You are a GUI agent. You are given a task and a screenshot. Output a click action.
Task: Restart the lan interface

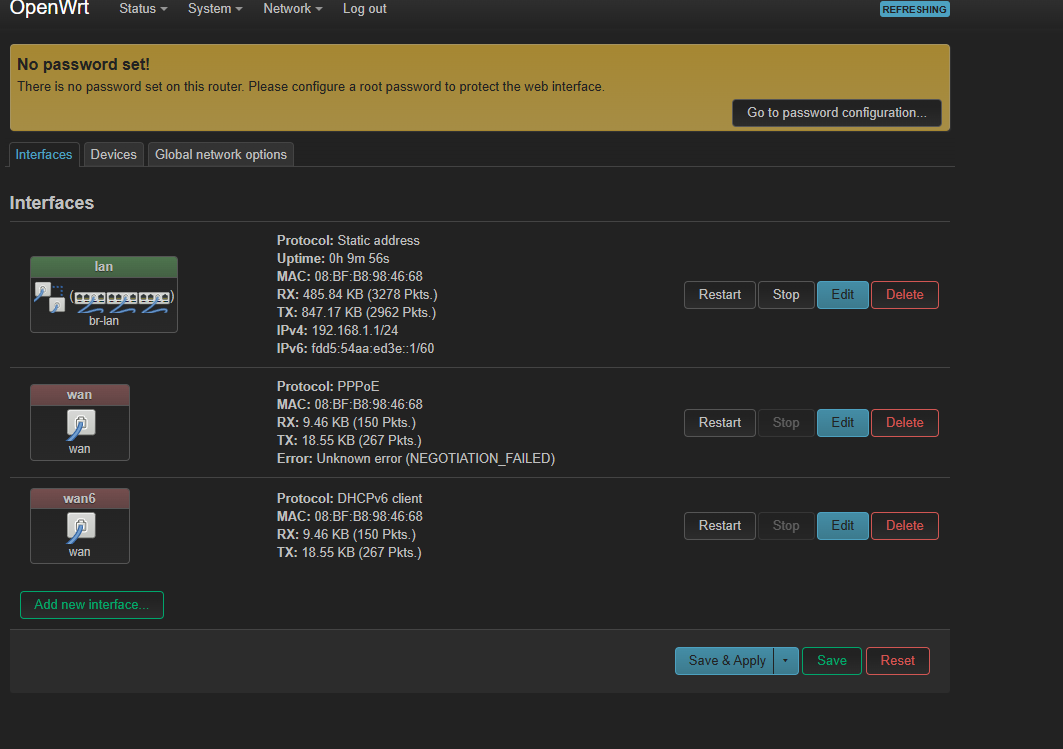coord(719,295)
